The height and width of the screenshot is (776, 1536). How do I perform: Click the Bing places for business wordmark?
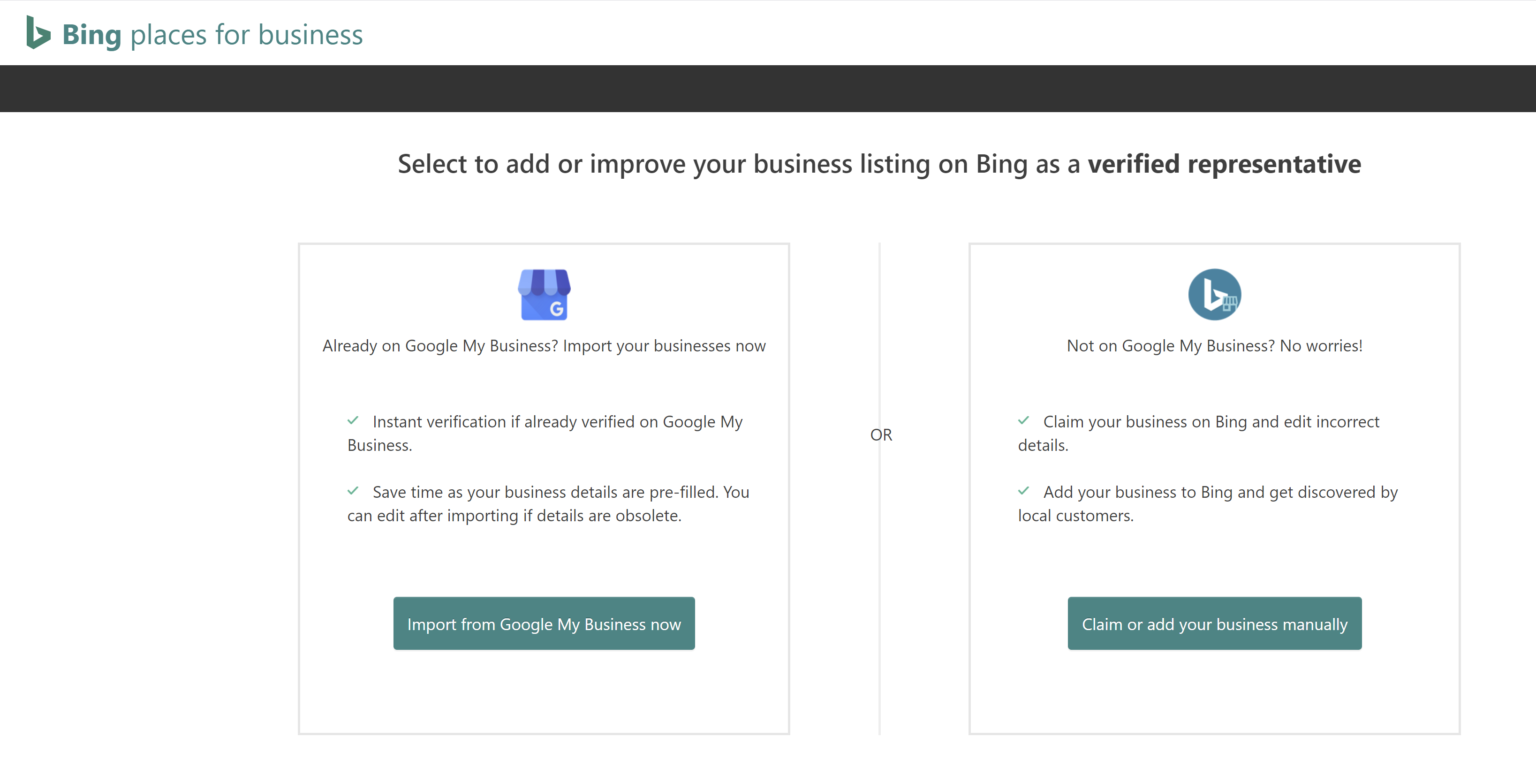coord(212,33)
